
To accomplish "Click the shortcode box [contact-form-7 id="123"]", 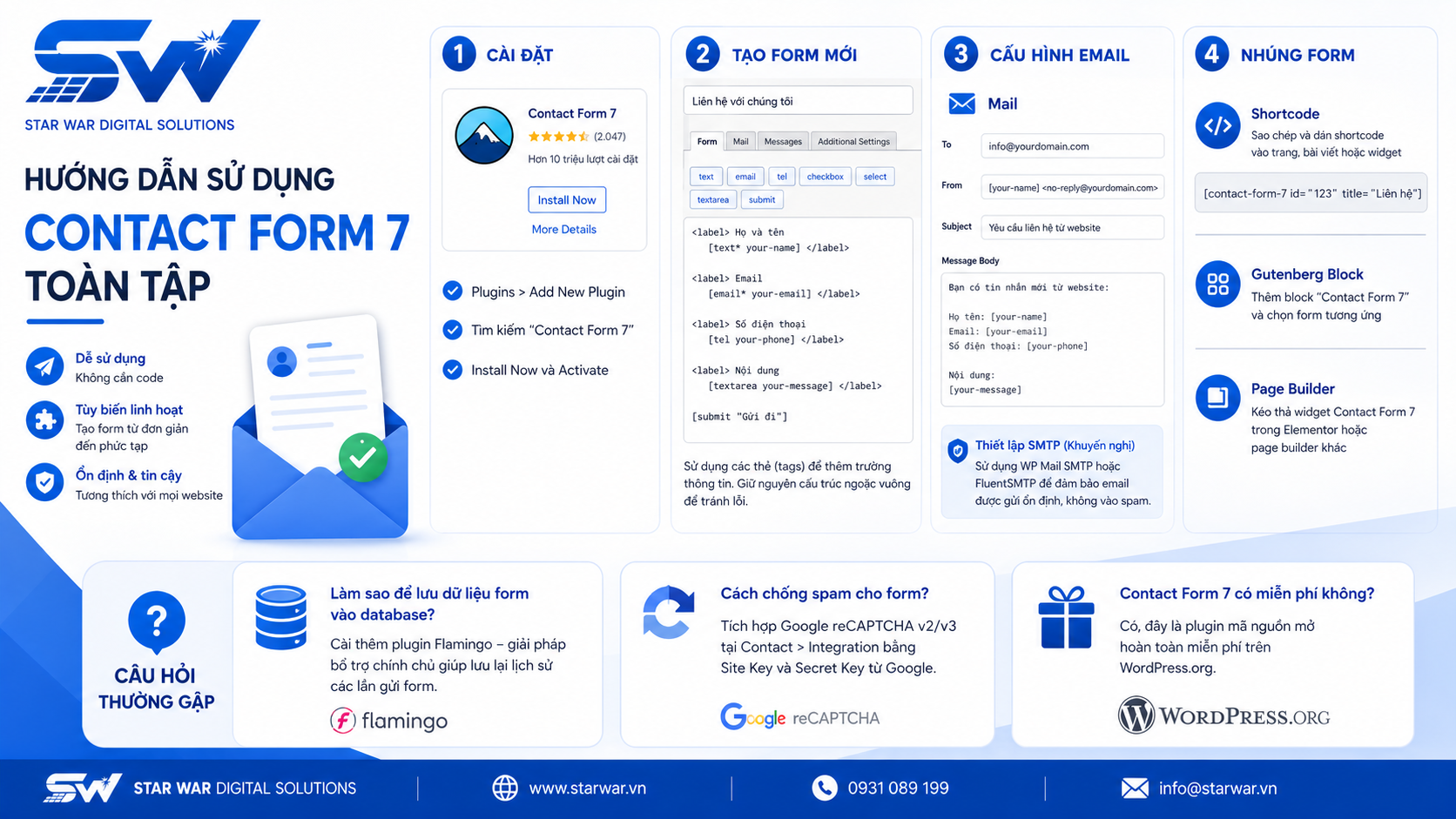I will (1311, 193).
